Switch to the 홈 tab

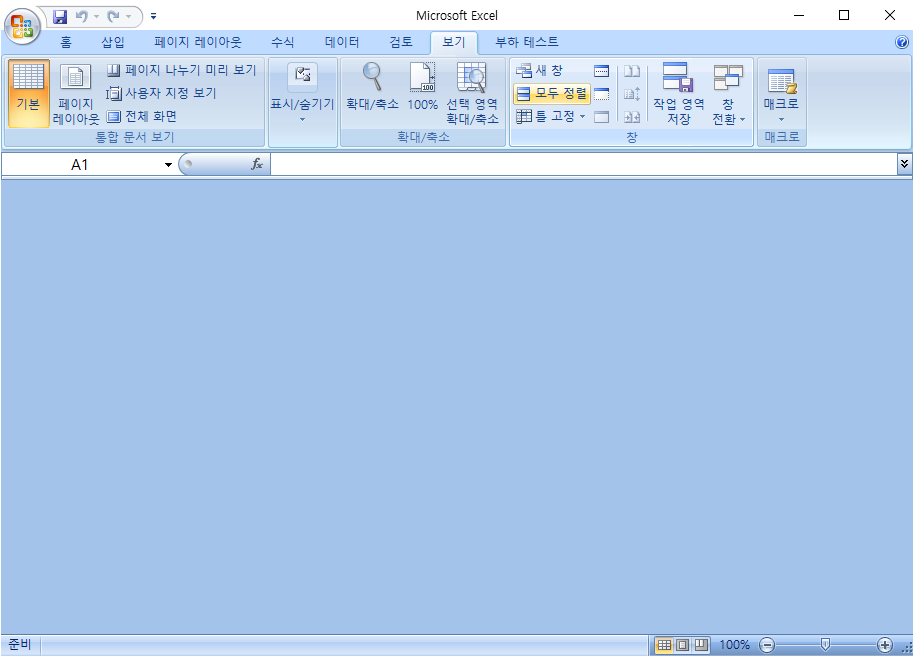coord(66,42)
